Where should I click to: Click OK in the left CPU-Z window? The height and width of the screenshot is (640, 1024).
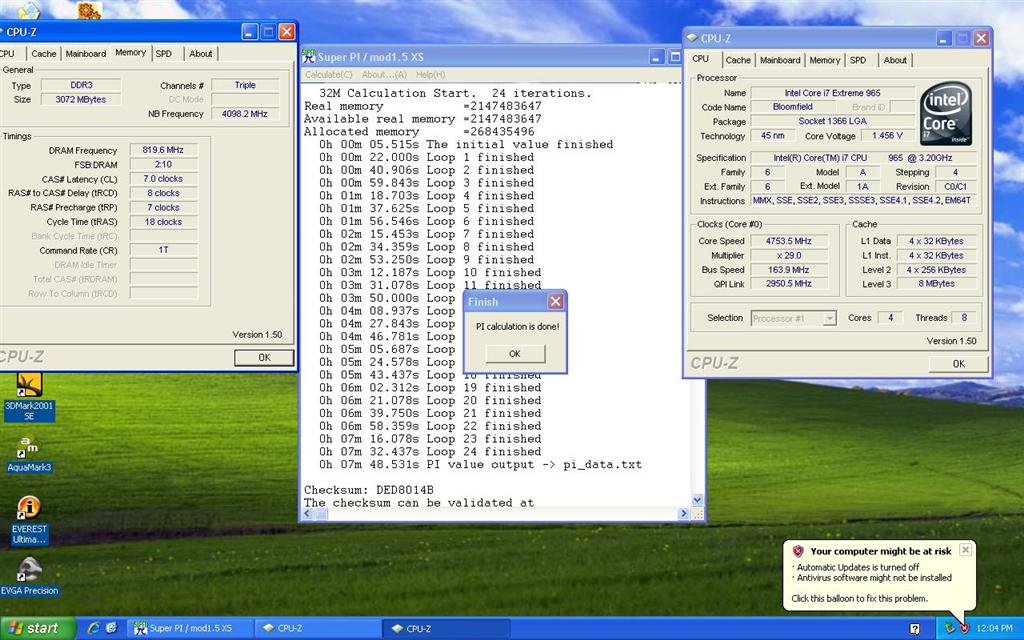pyautogui.click(x=264, y=357)
